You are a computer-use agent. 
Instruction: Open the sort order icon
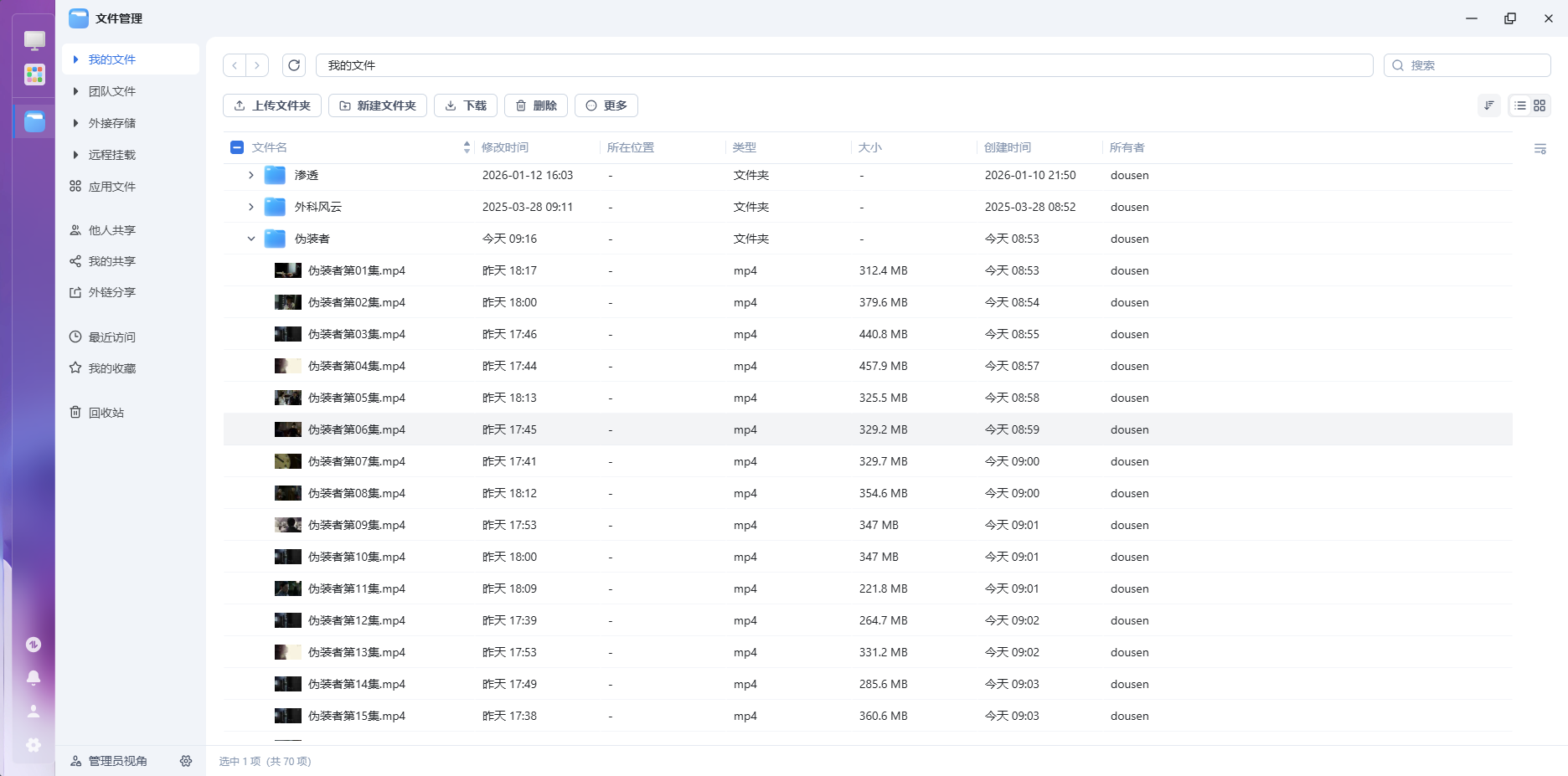pos(1488,105)
